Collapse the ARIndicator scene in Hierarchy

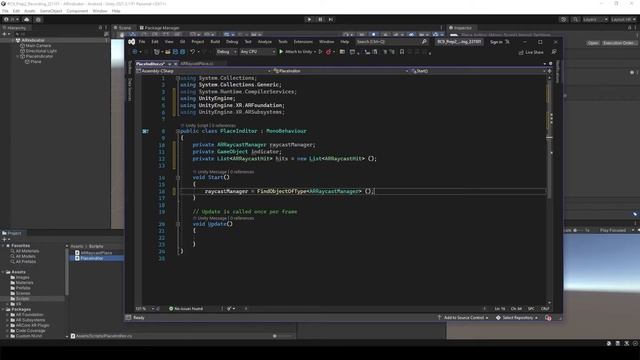[13, 40]
